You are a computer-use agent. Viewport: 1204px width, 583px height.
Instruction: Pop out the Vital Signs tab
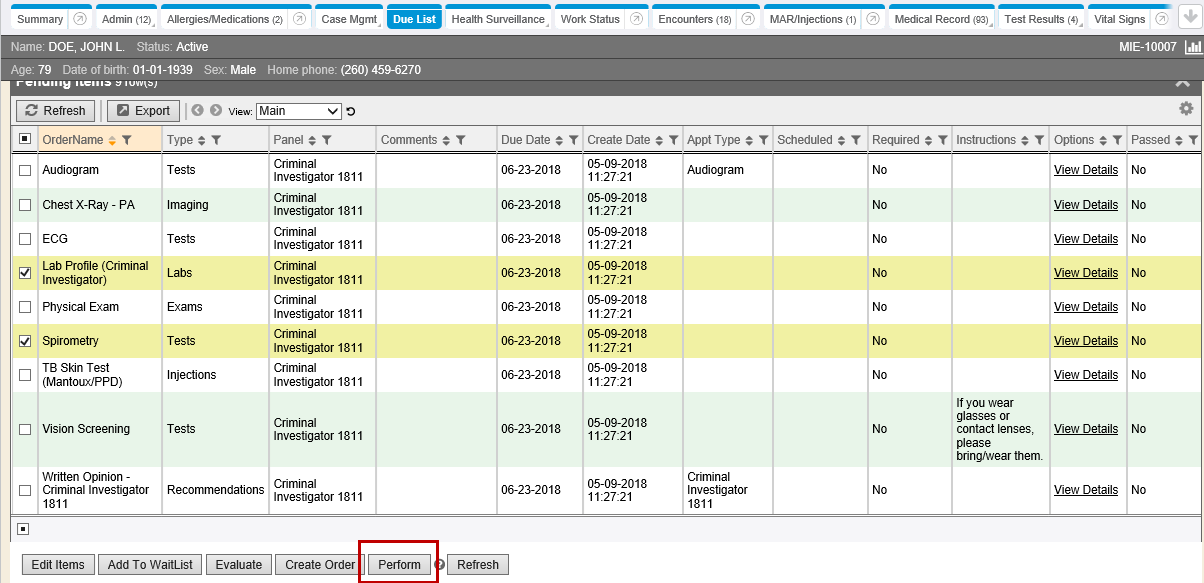[1162, 19]
